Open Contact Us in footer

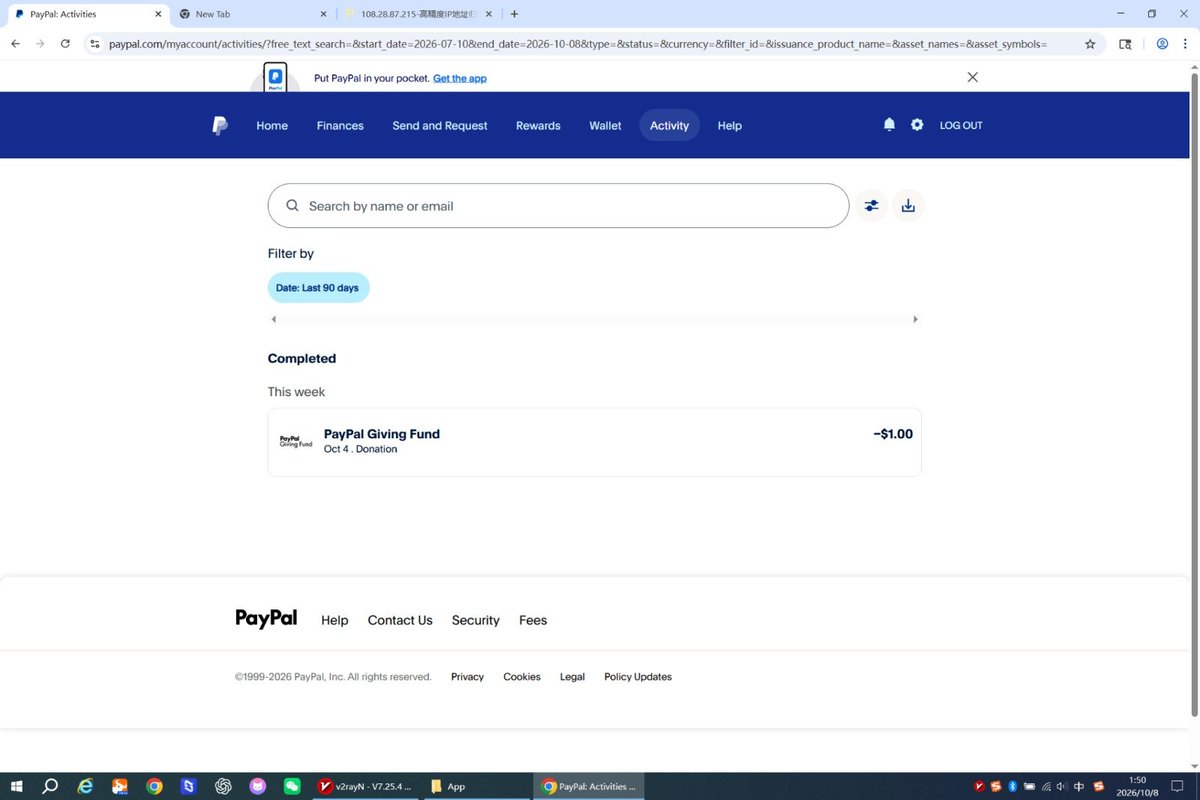(x=400, y=620)
